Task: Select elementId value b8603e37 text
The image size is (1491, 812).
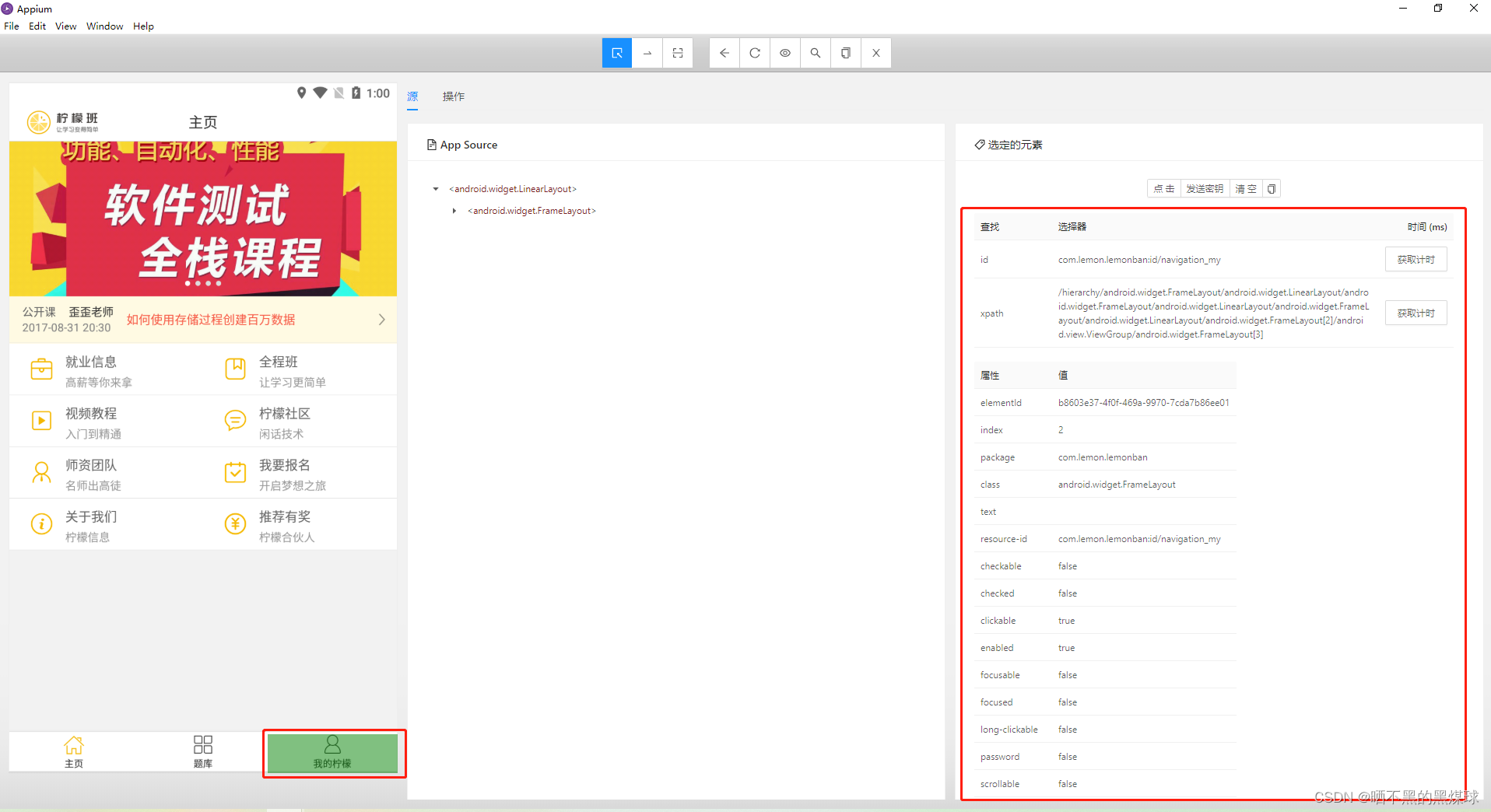Action: pyautogui.click(x=1143, y=403)
